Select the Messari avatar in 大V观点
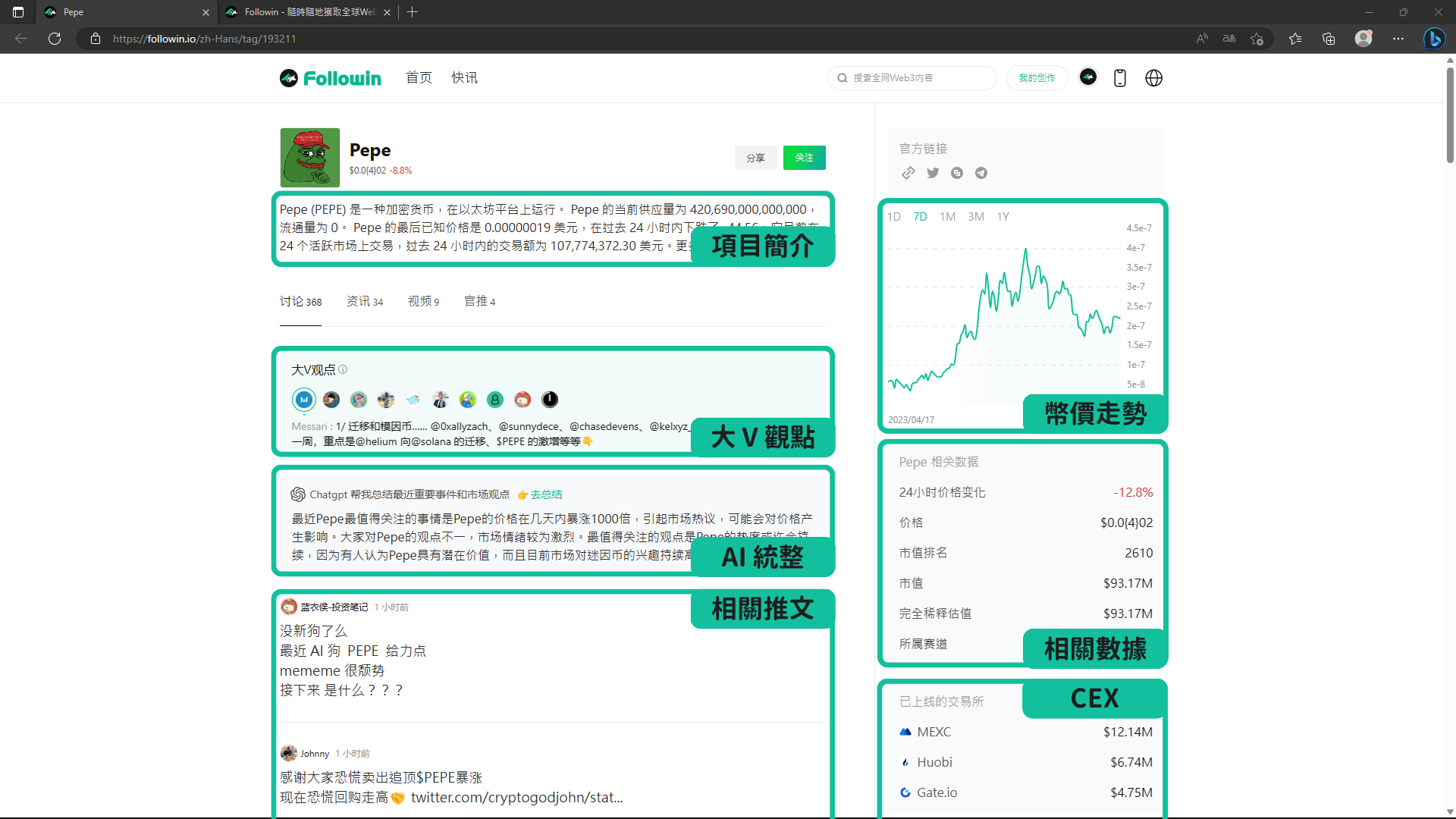This screenshot has width=1456, height=819. 304,400
